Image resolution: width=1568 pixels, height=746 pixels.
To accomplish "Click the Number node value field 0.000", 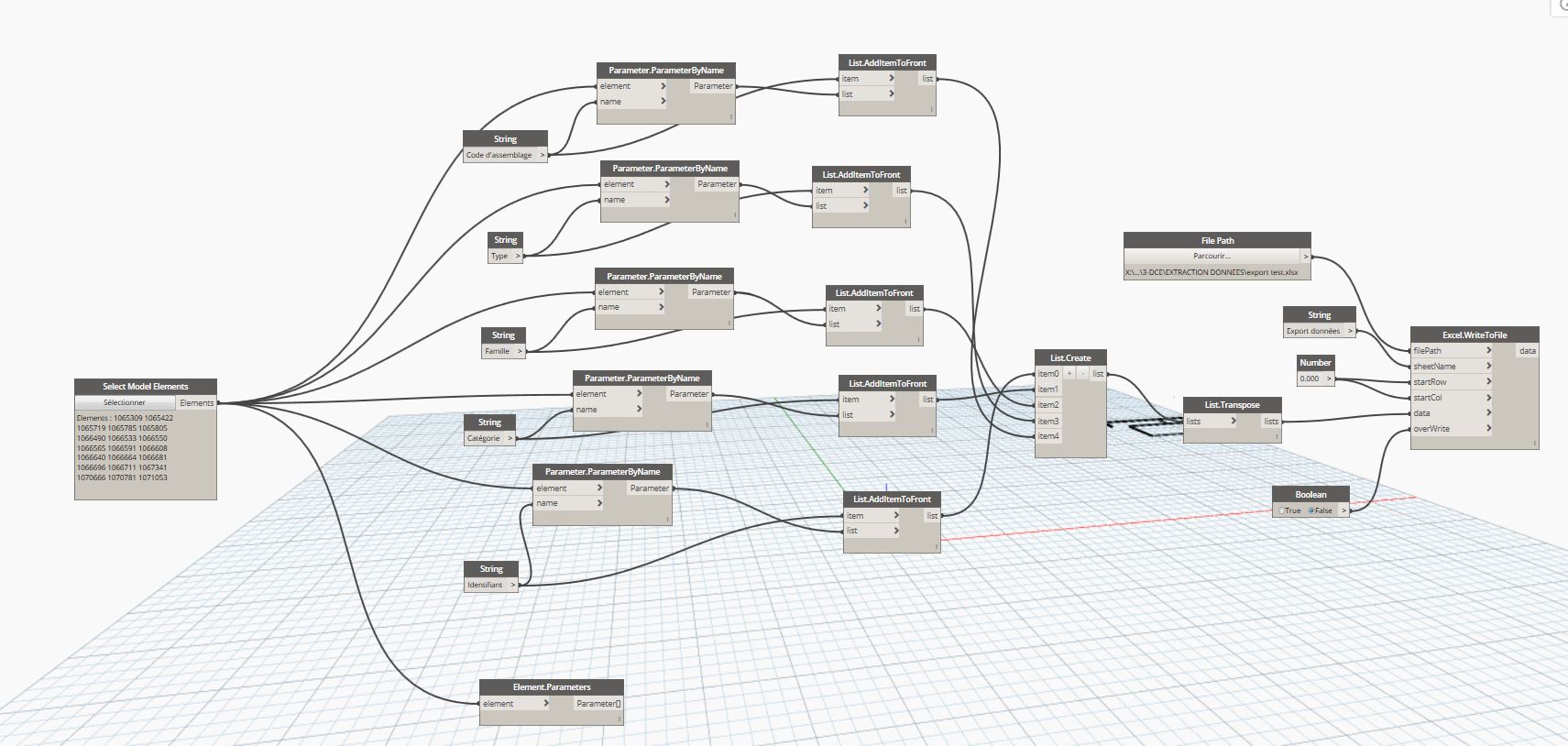I will (x=1310, y=378).
